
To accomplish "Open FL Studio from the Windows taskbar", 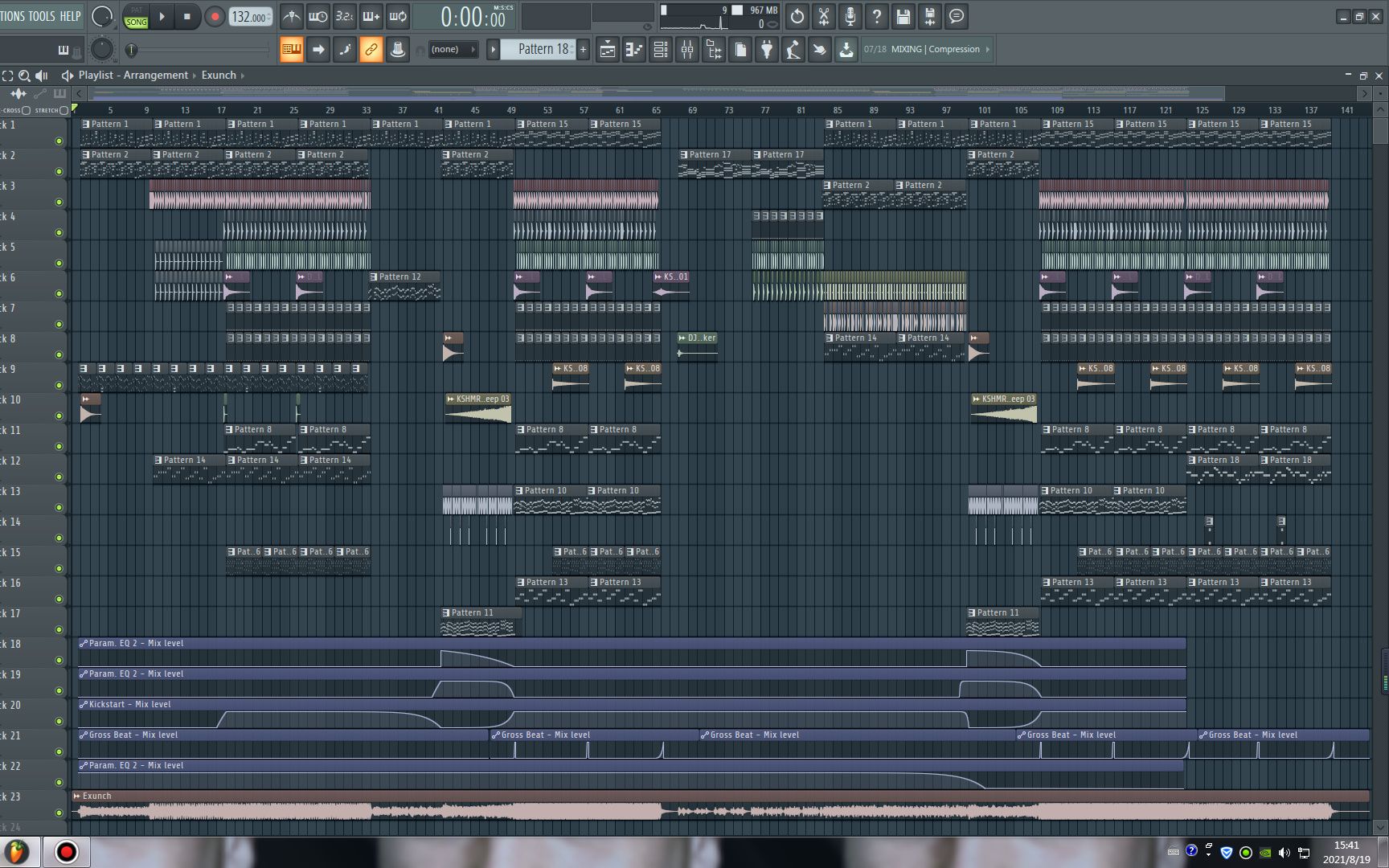I will coord(16,852).
